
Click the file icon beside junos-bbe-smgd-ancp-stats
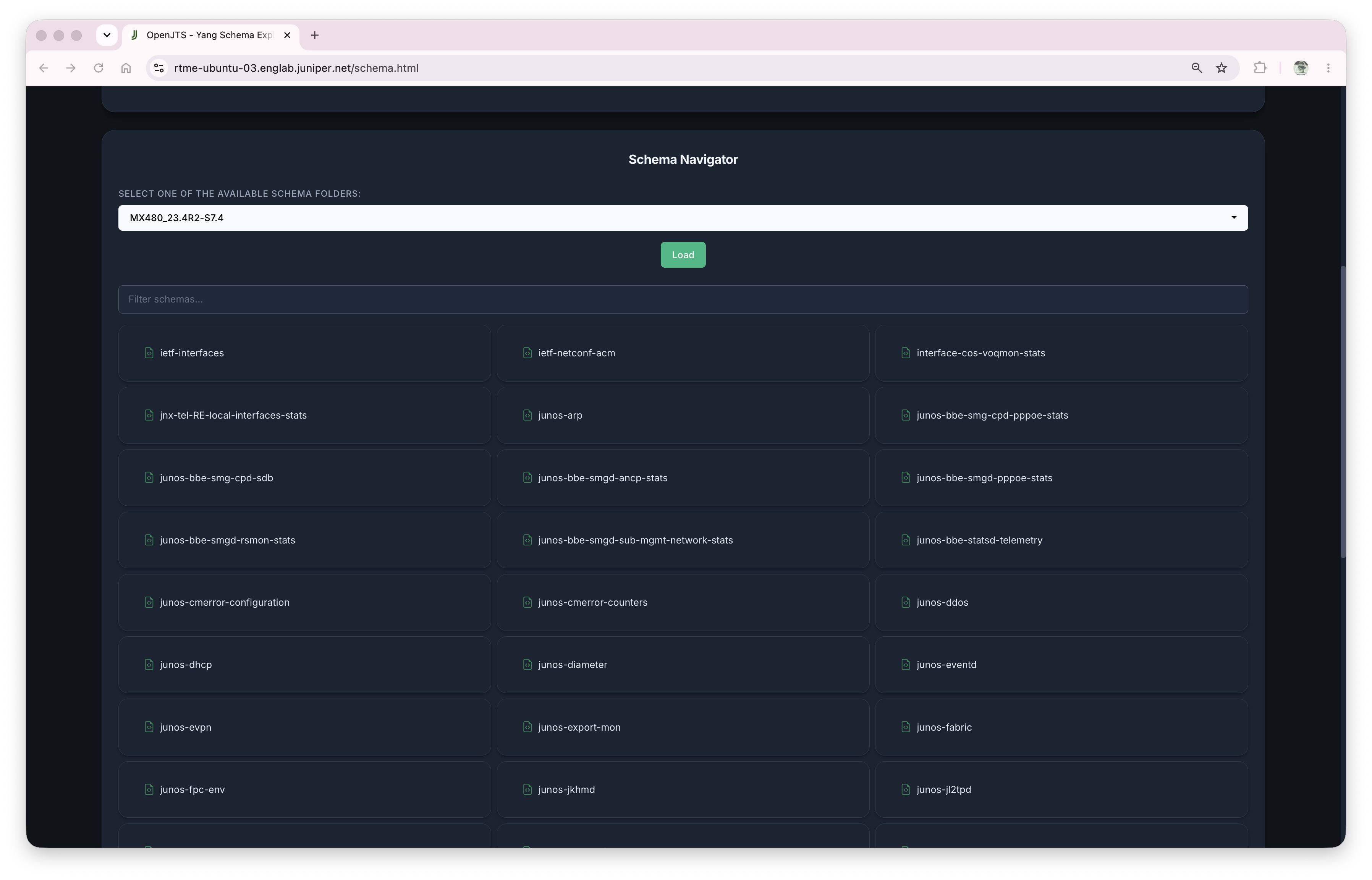tap(527, 478)
